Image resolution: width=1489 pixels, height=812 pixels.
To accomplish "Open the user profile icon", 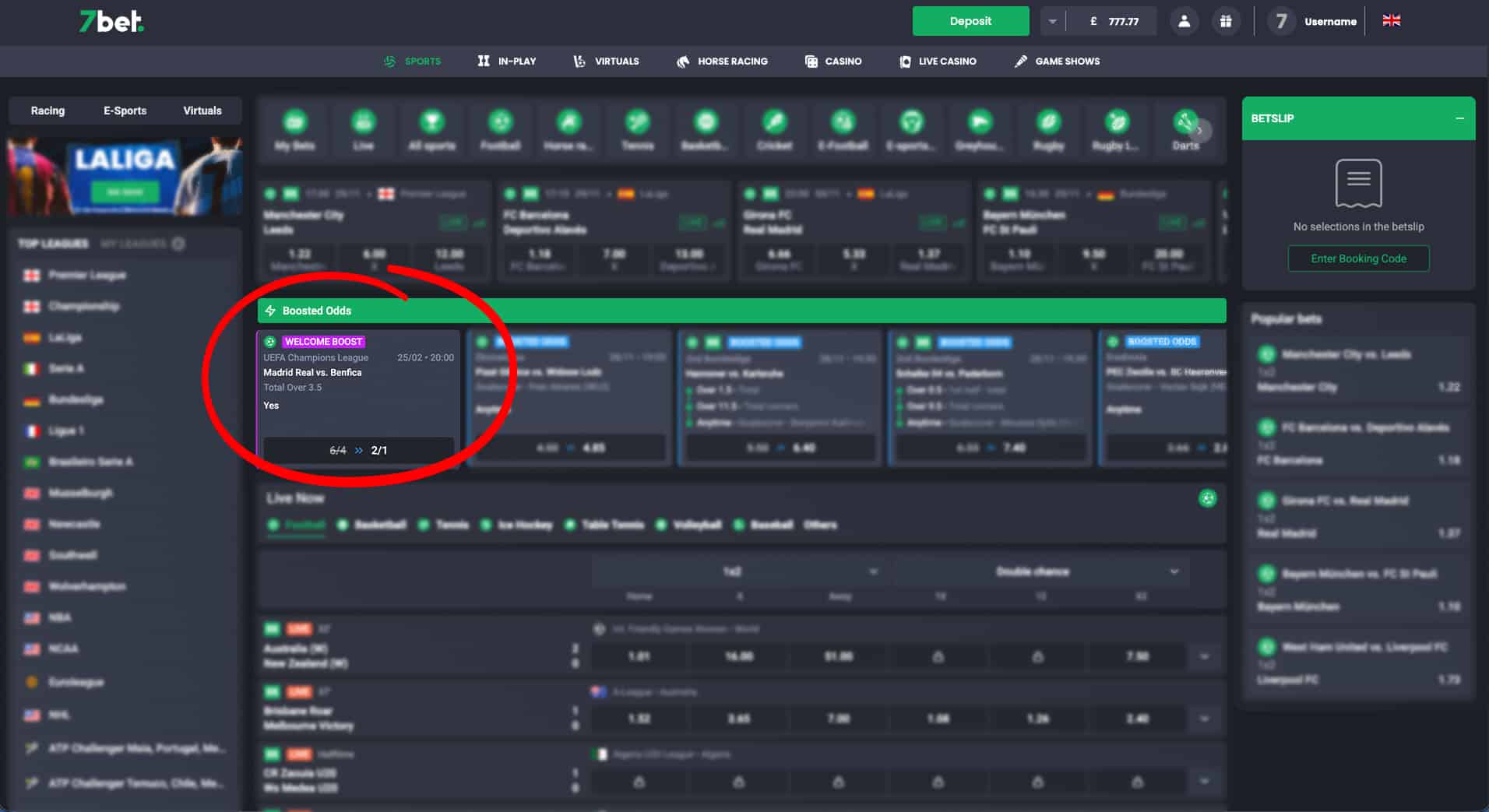I will 1184,22.
